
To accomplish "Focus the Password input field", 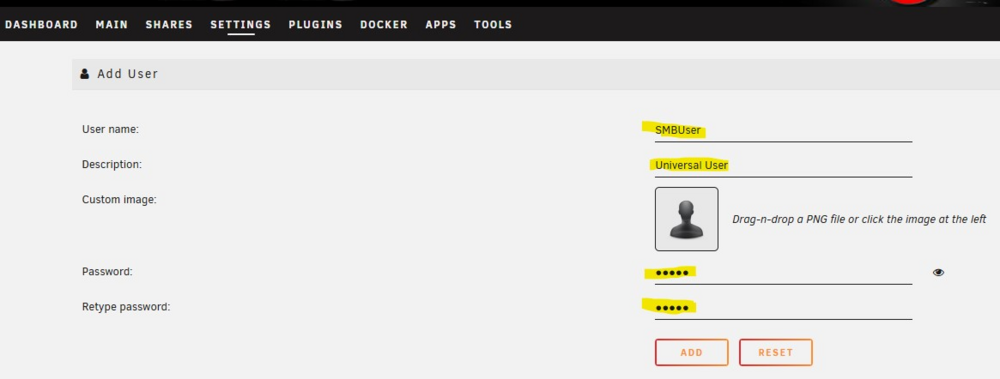I will [783, 272].
